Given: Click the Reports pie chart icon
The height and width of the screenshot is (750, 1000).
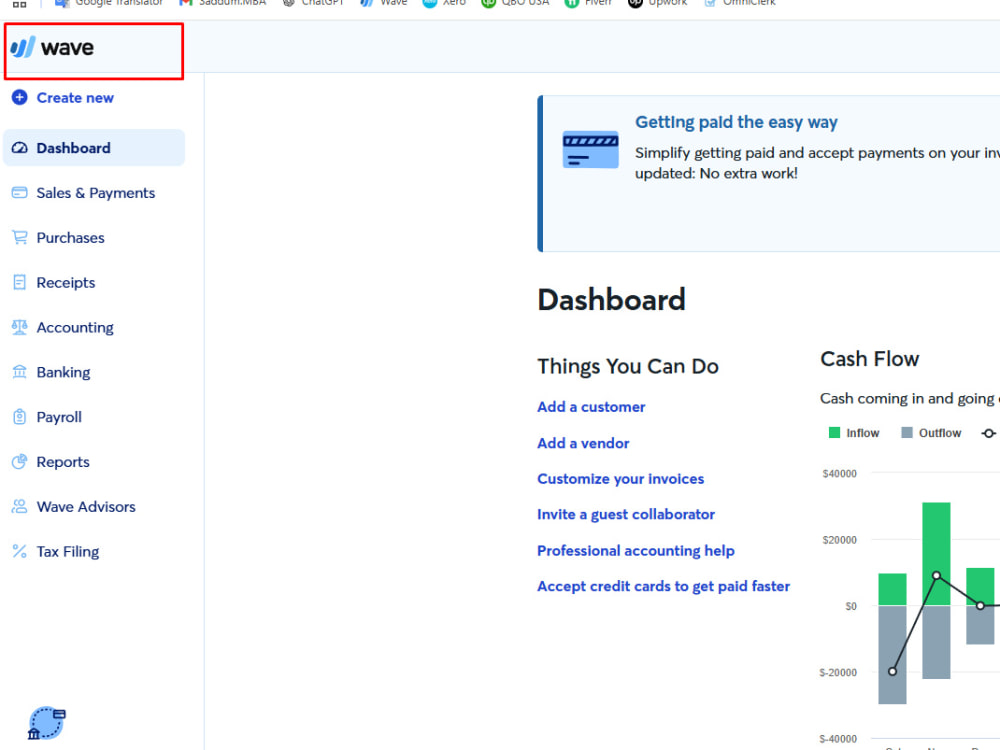Looking at the screenshot, I should (20, 462).
